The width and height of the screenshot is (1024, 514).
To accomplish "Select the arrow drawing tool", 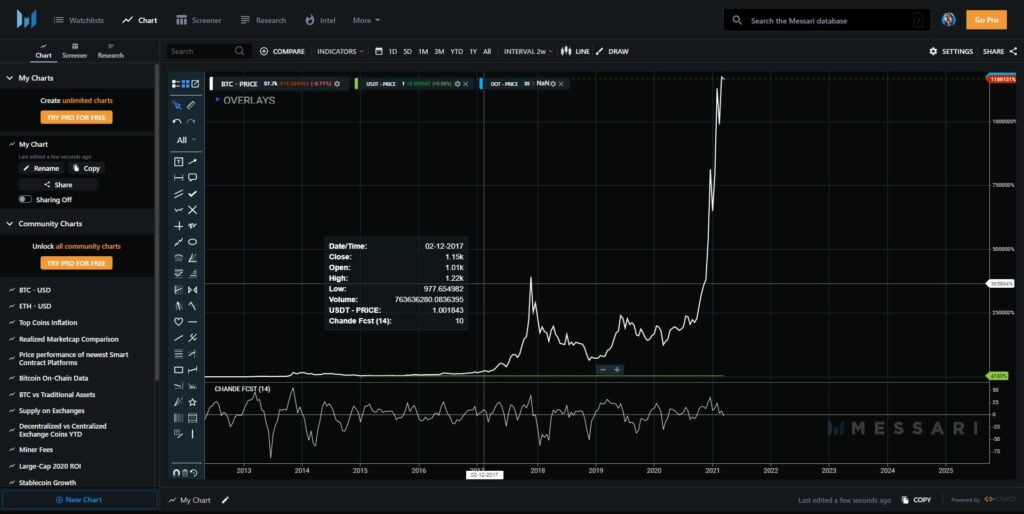I will pos(193,161).
